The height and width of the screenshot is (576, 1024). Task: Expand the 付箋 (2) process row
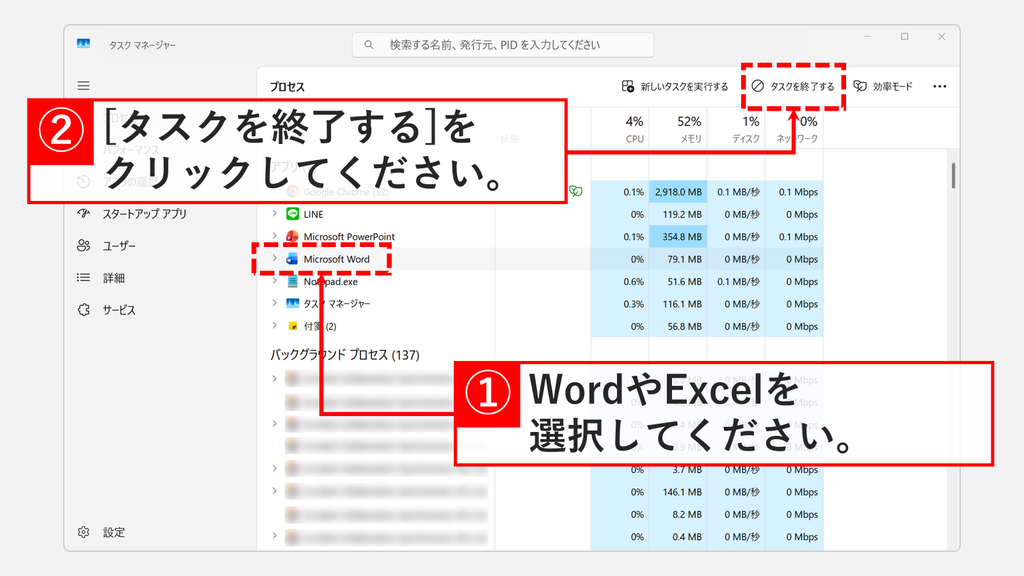(275, 325)
